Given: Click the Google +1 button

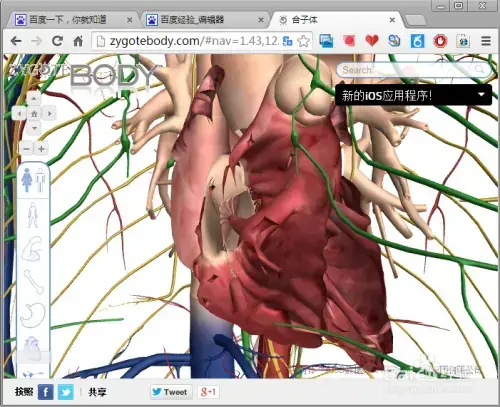Looking at the screenshot, I should pos(208,392).
